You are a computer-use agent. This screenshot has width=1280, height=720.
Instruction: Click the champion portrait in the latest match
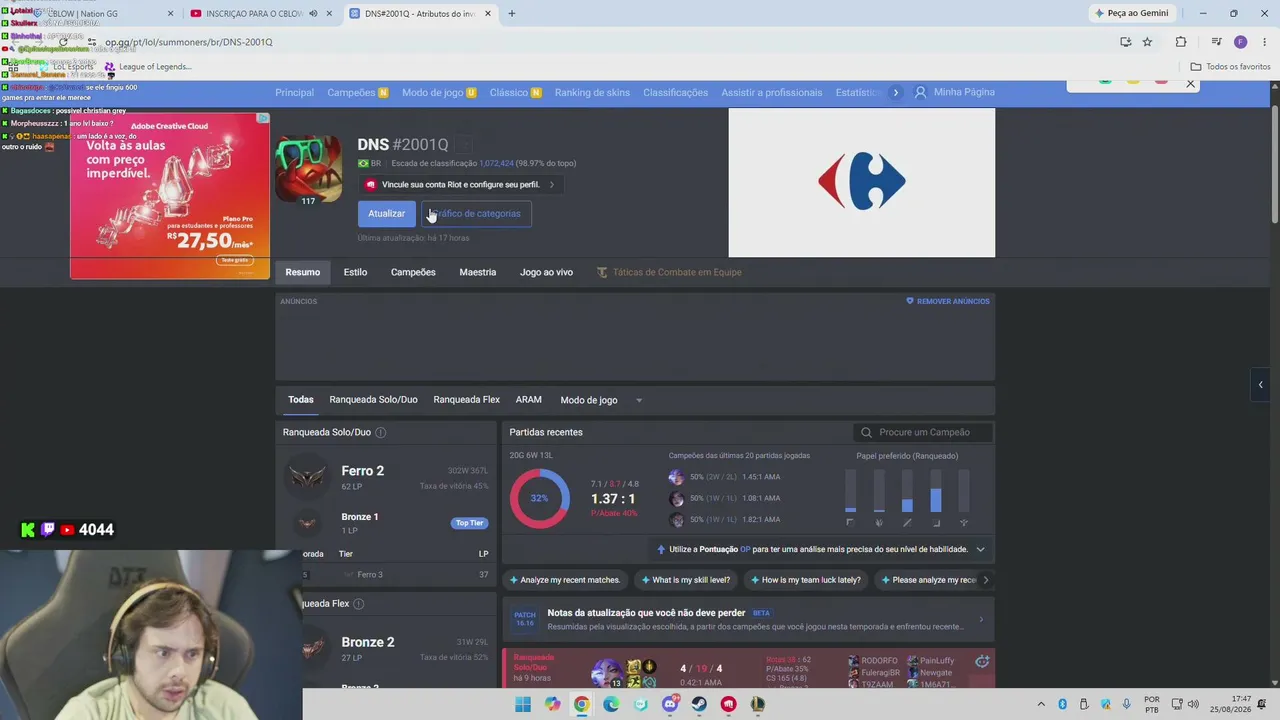pos(606,672)
